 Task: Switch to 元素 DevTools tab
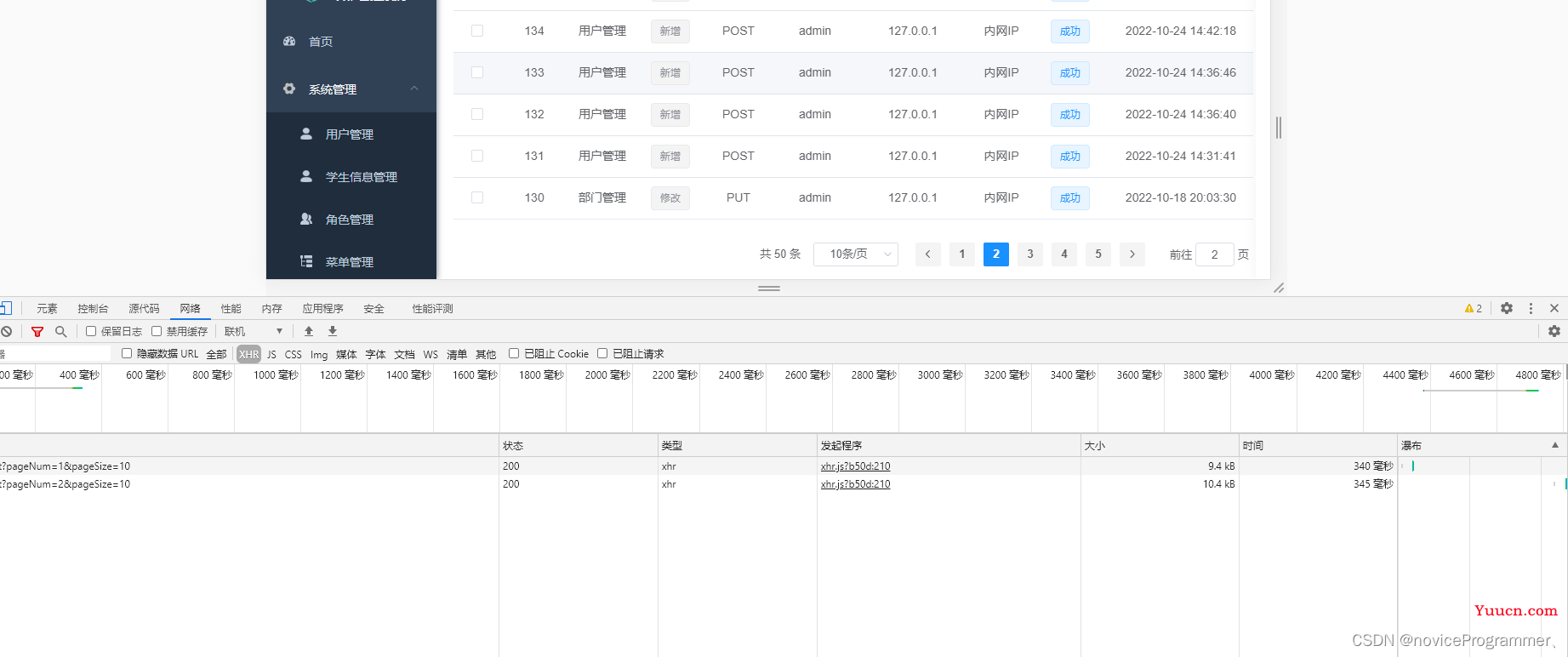coord(47,308)
